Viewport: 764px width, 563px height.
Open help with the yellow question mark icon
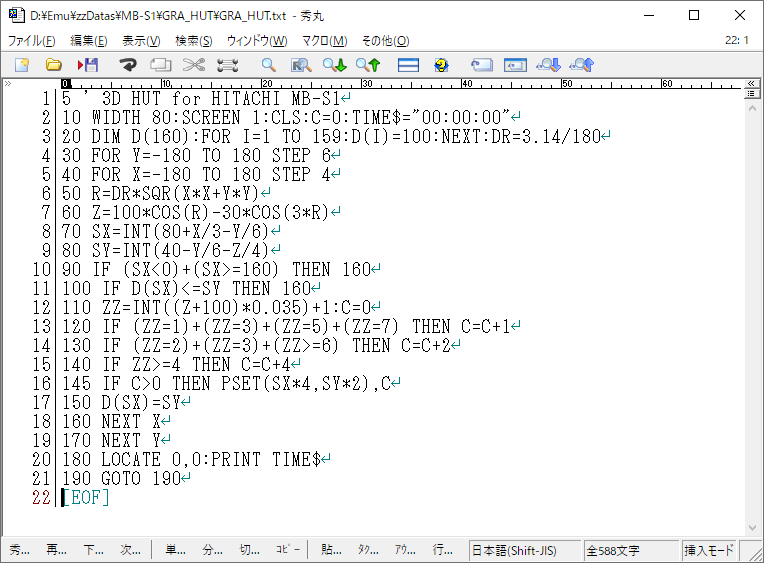point(441,65)
